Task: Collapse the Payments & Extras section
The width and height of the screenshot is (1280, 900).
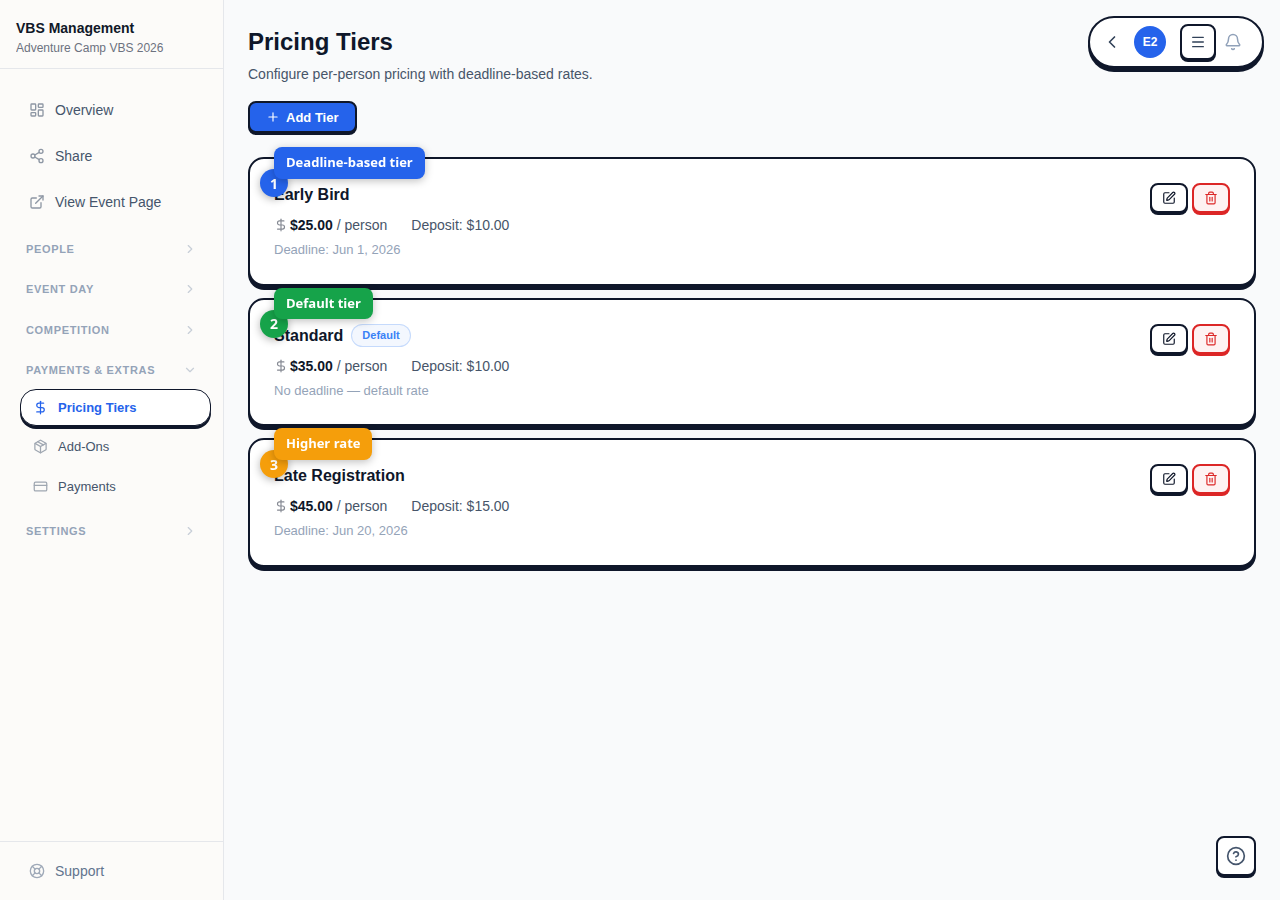Action: tap(110, 370)
